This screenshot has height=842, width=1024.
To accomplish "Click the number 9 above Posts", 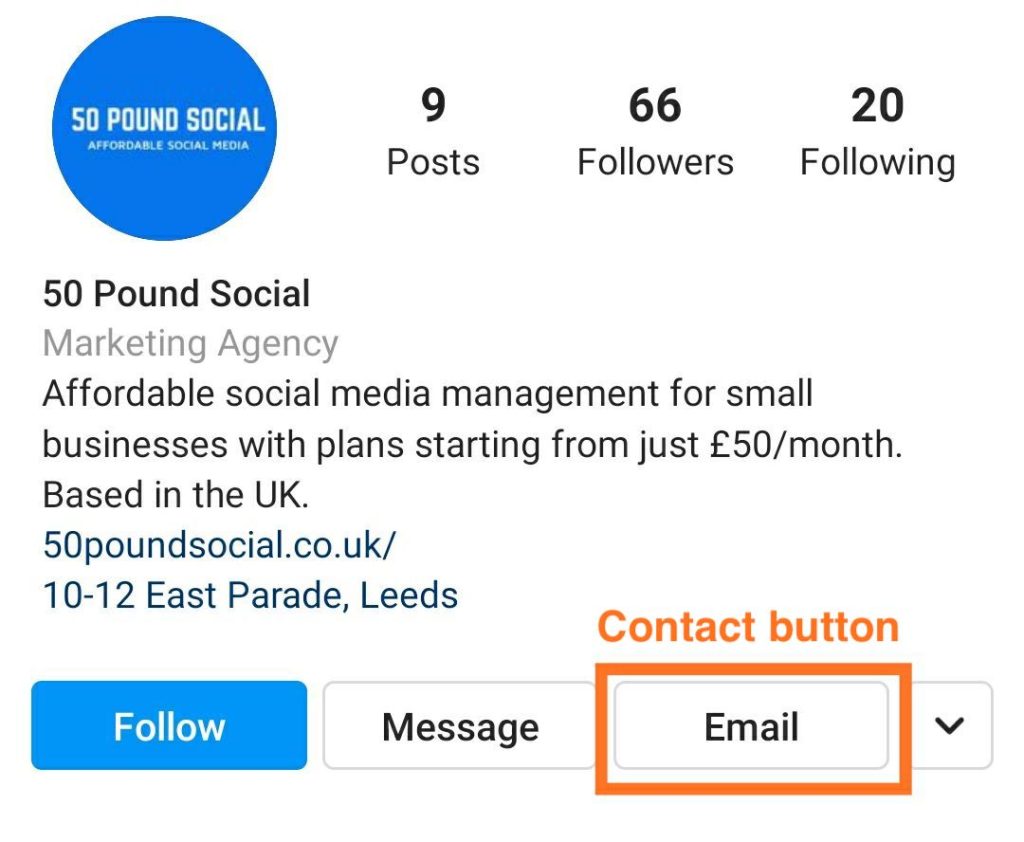I will (x=433, y=105).
